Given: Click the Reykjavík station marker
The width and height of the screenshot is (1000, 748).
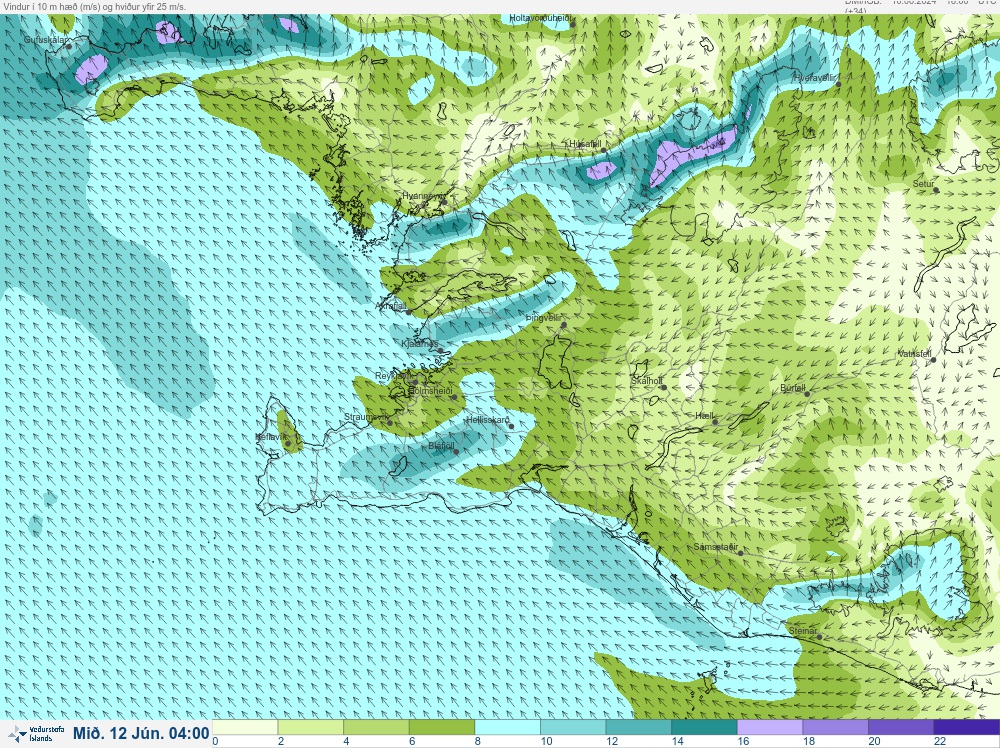Looking at the screenshot, I should (x=415, y=383).
